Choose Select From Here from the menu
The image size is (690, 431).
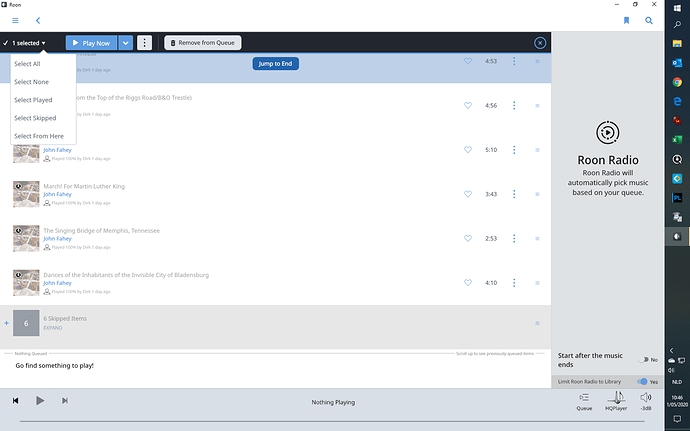coord(39,136)
